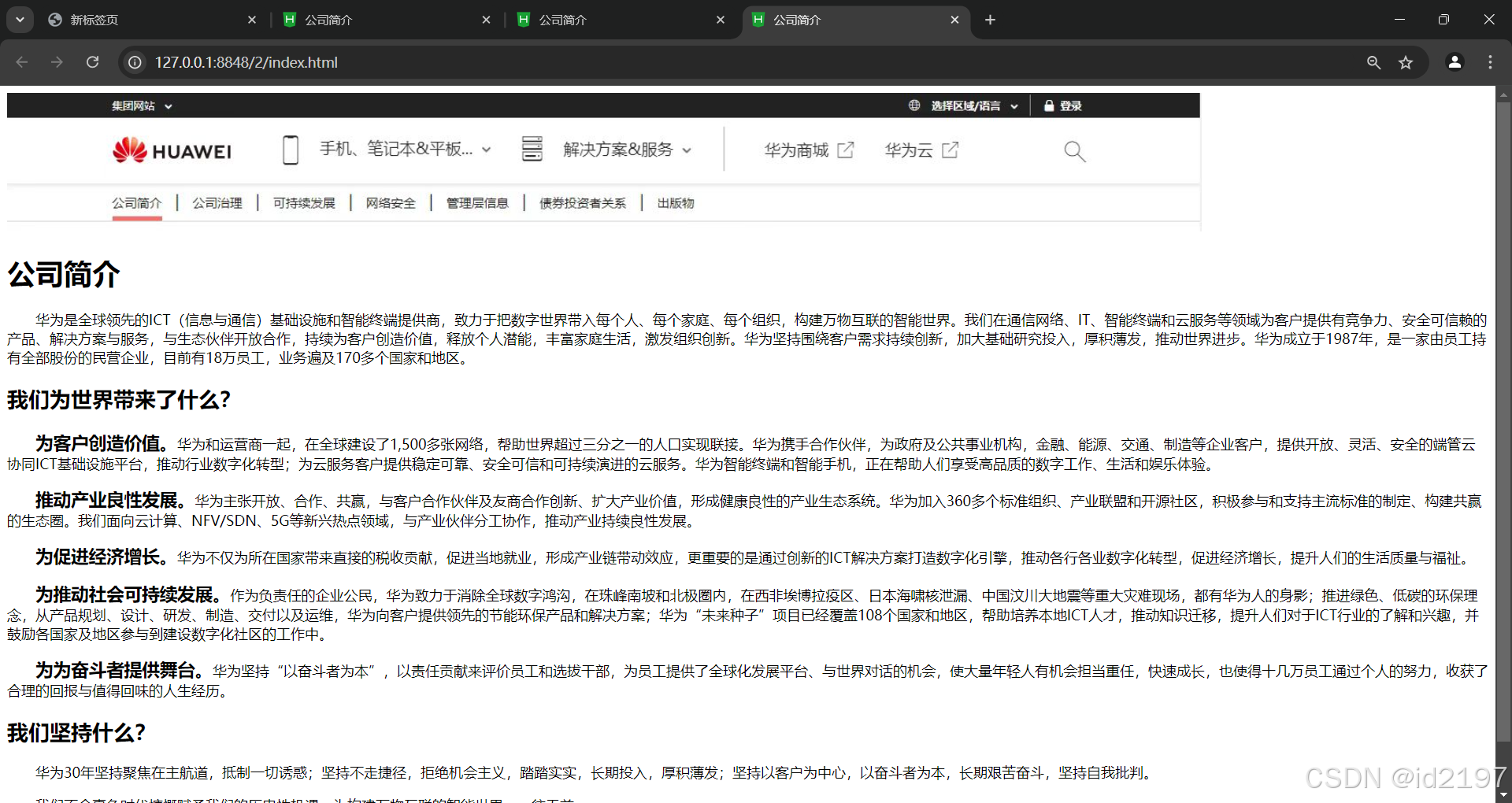Click the bold text 为推动社会可持续发展。
Screen dimensions: 1512x803
[x=130, y=594]
